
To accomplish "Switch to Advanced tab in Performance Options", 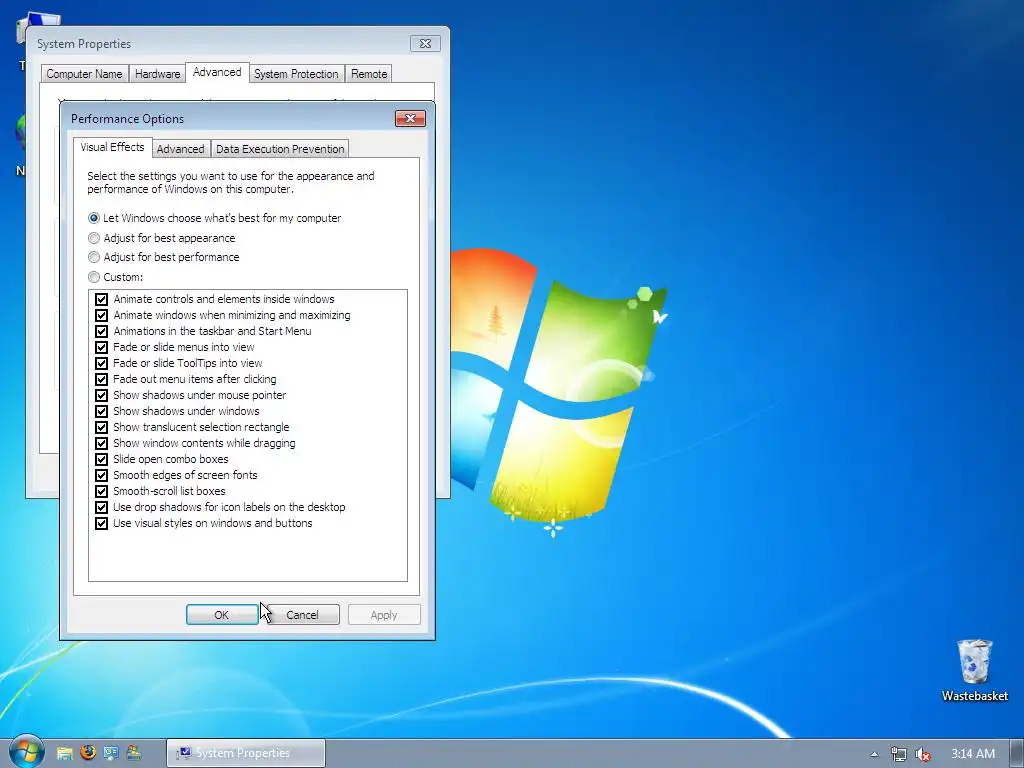I will point(180,149).
